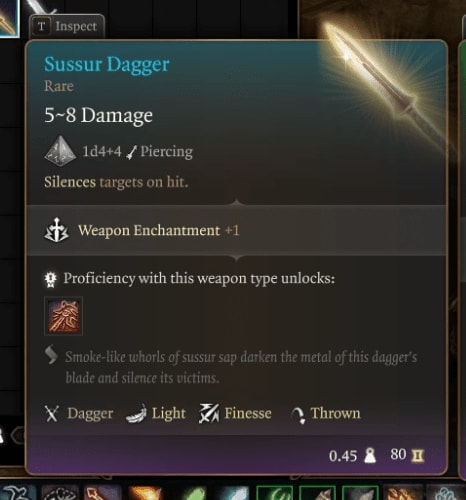This screenshot has height=500, width=466.
Task: Click the crossed Dagger type icon
Action: click(52, 413)
